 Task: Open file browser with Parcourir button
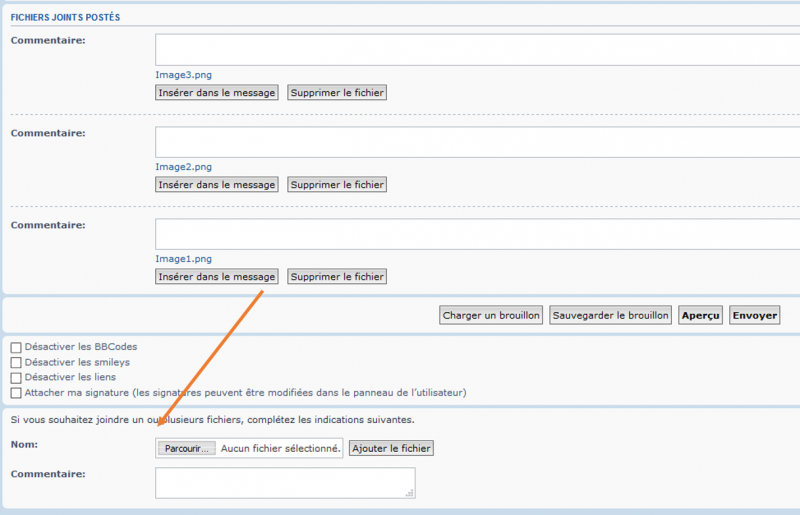(x=187, y=449)
